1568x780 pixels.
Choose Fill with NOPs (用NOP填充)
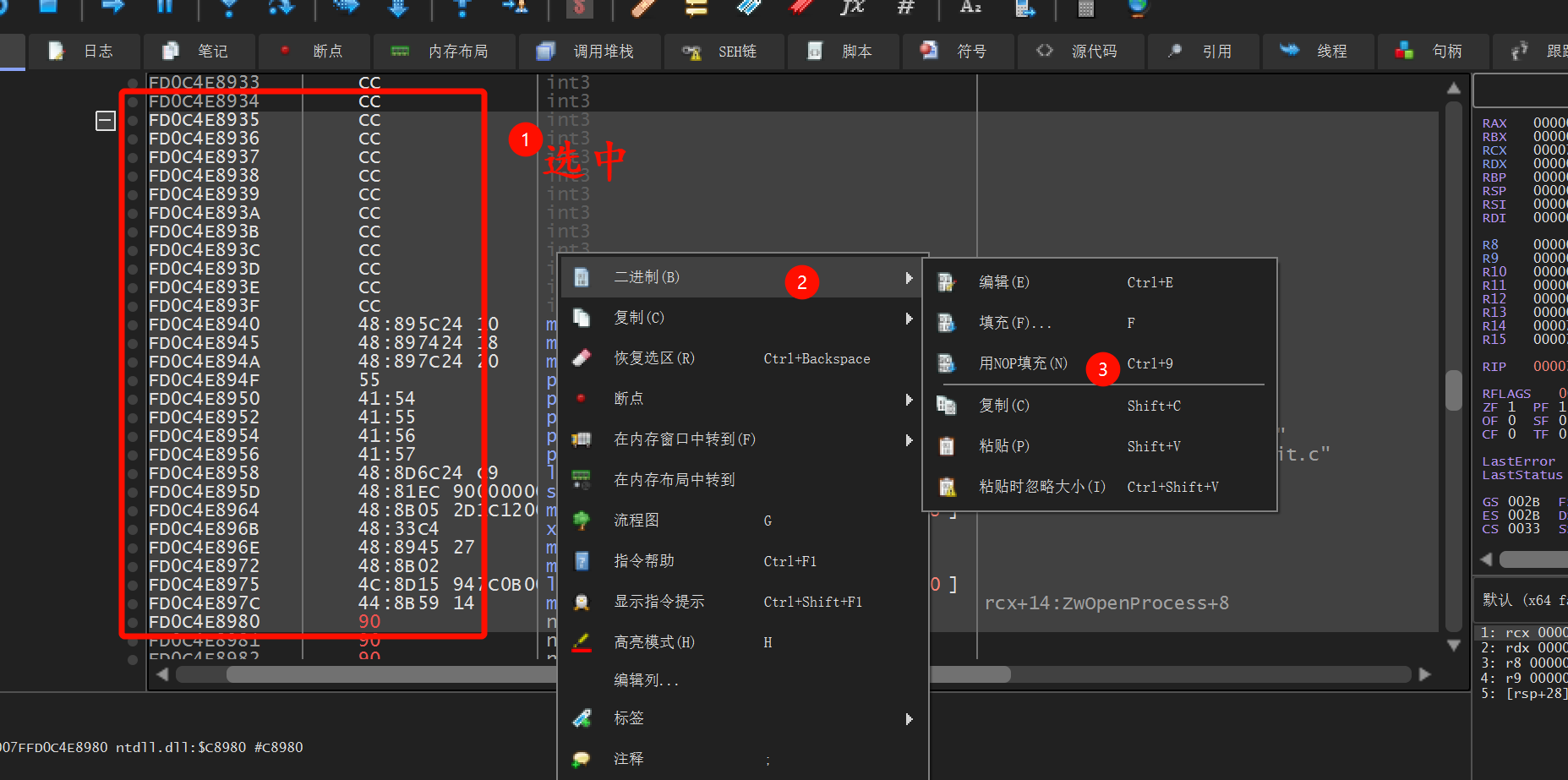1100,363
